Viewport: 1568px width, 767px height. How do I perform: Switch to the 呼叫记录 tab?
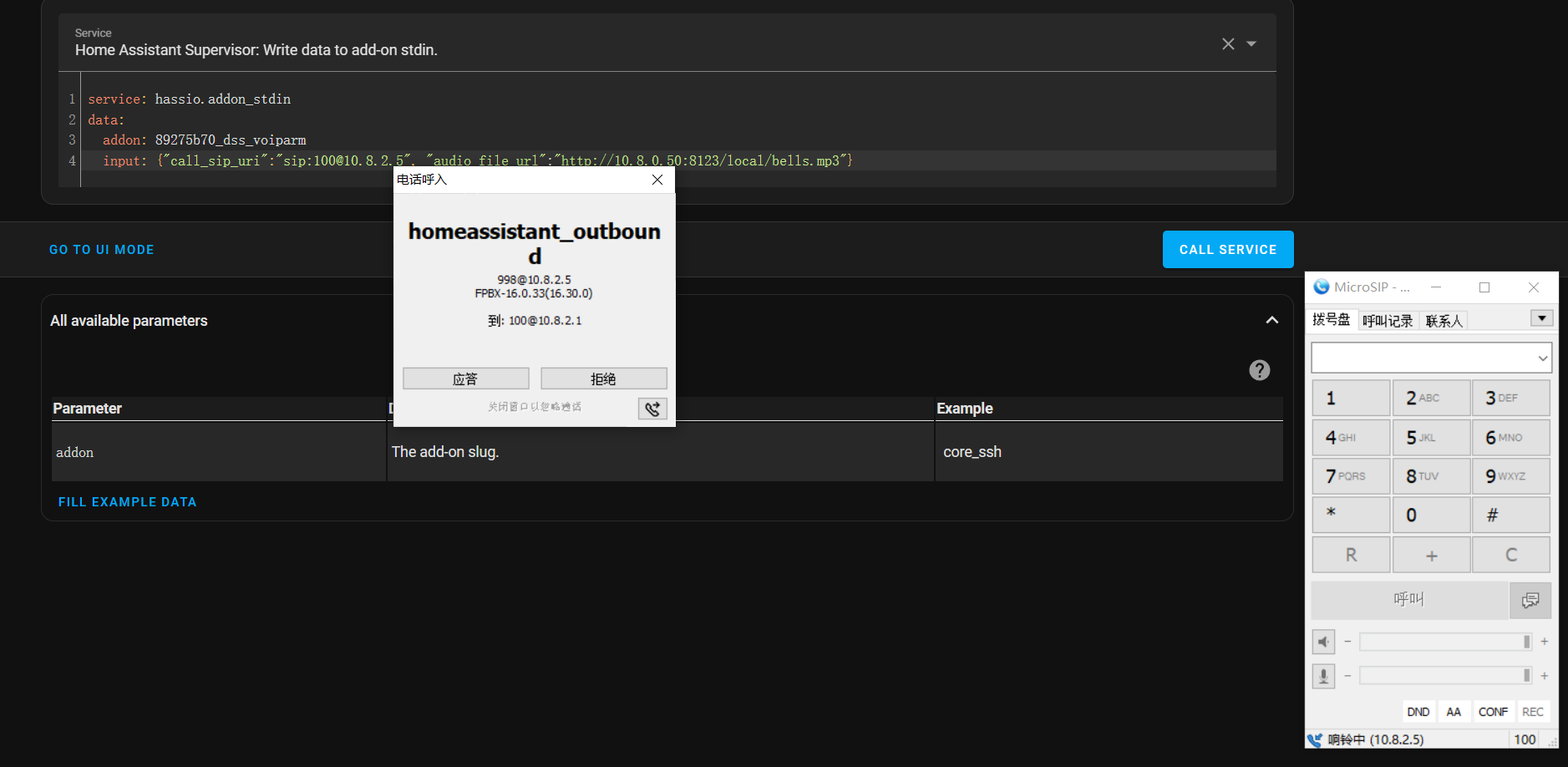coord(1388,320)
